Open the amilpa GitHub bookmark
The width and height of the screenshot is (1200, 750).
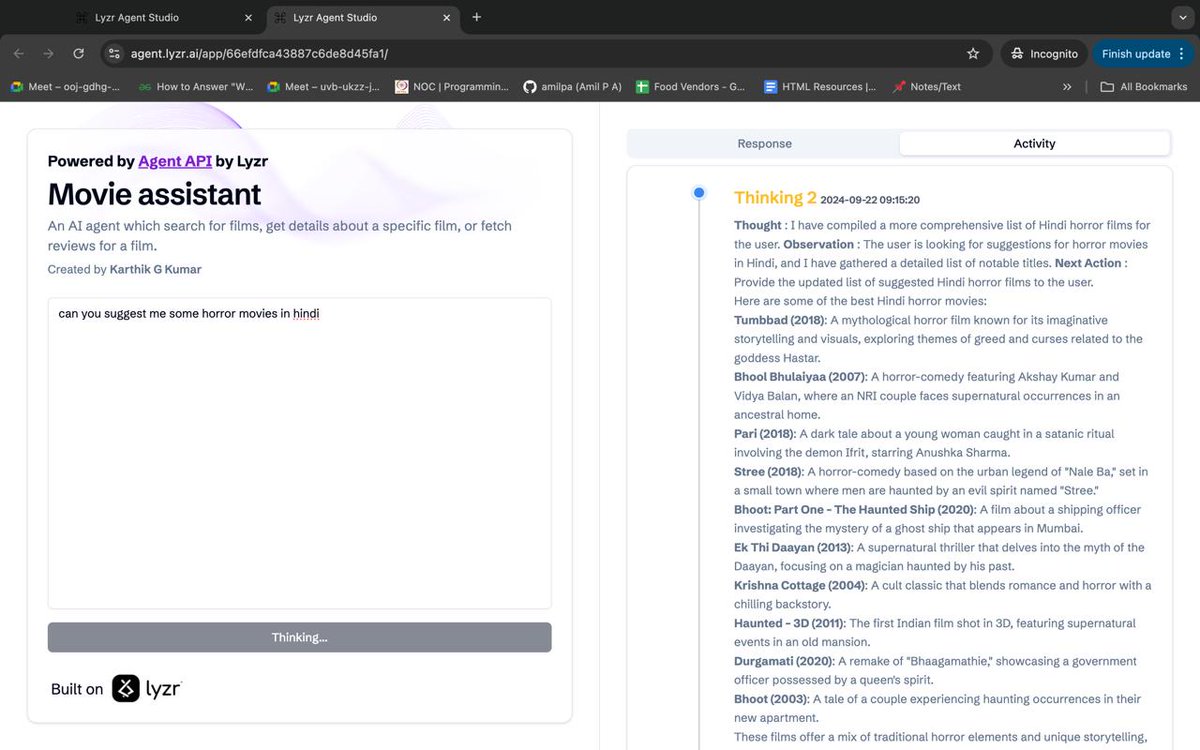click(x=572, y=87)
